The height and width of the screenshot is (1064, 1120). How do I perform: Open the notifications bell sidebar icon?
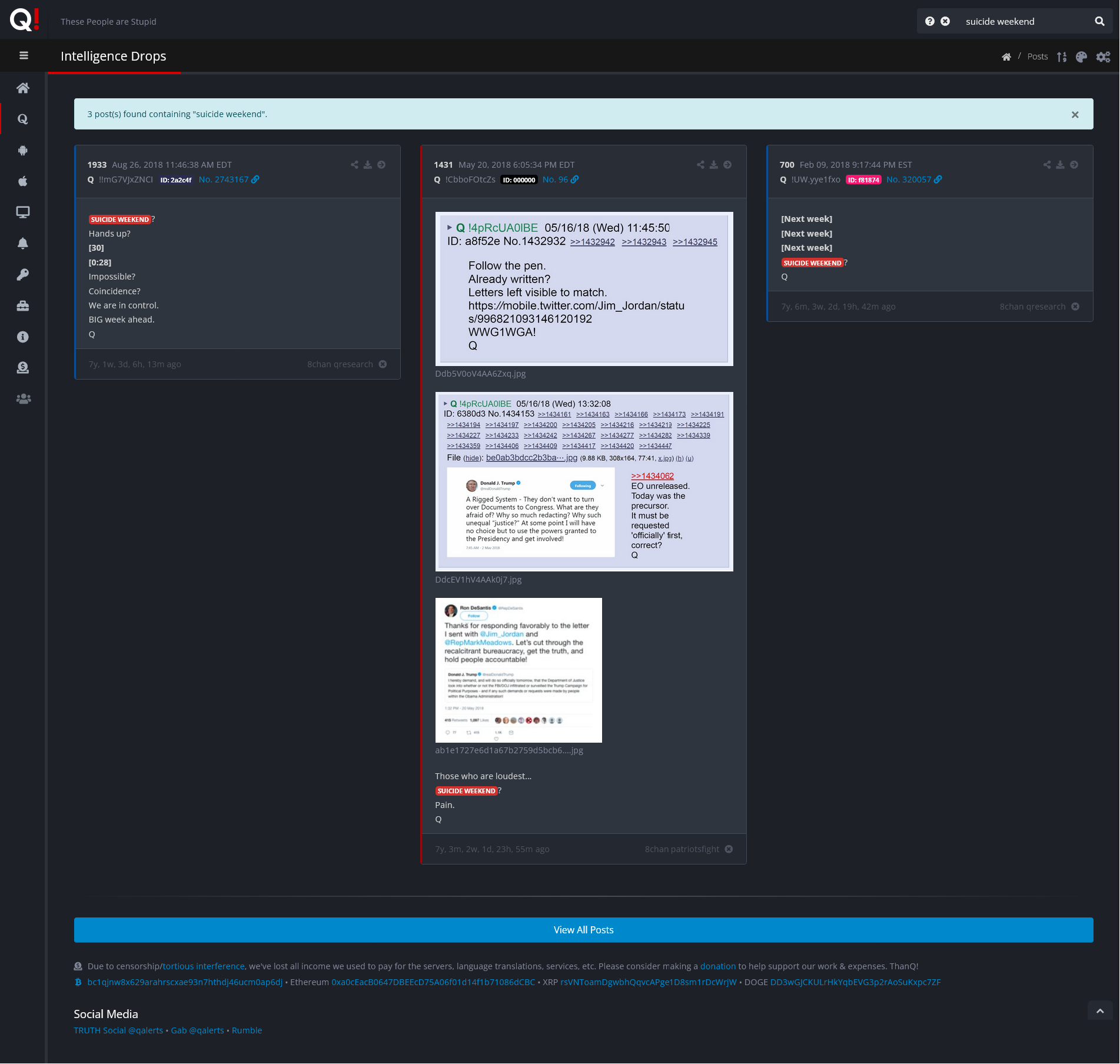[23, 244]
